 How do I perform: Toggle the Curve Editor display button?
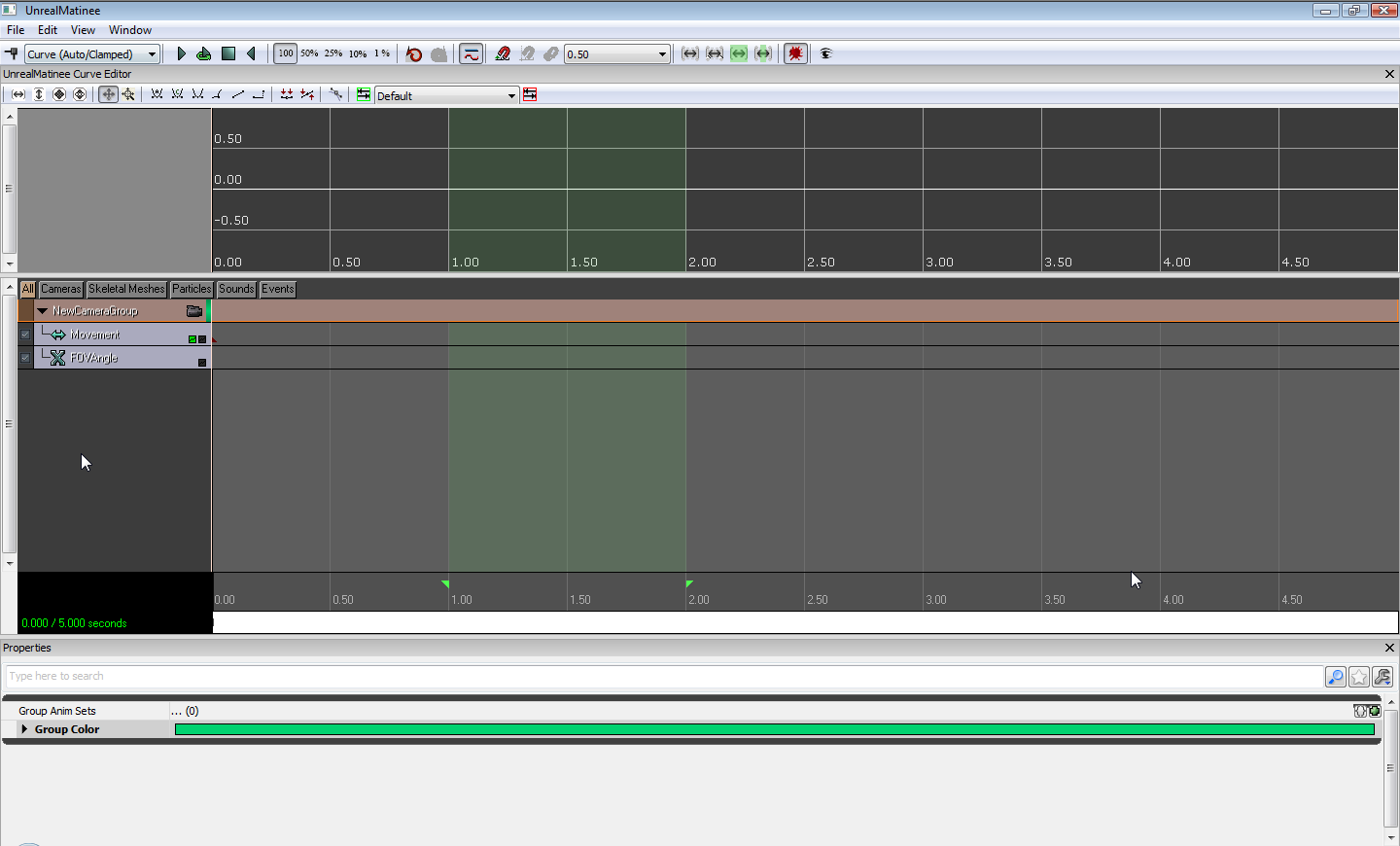pos(471,53)
